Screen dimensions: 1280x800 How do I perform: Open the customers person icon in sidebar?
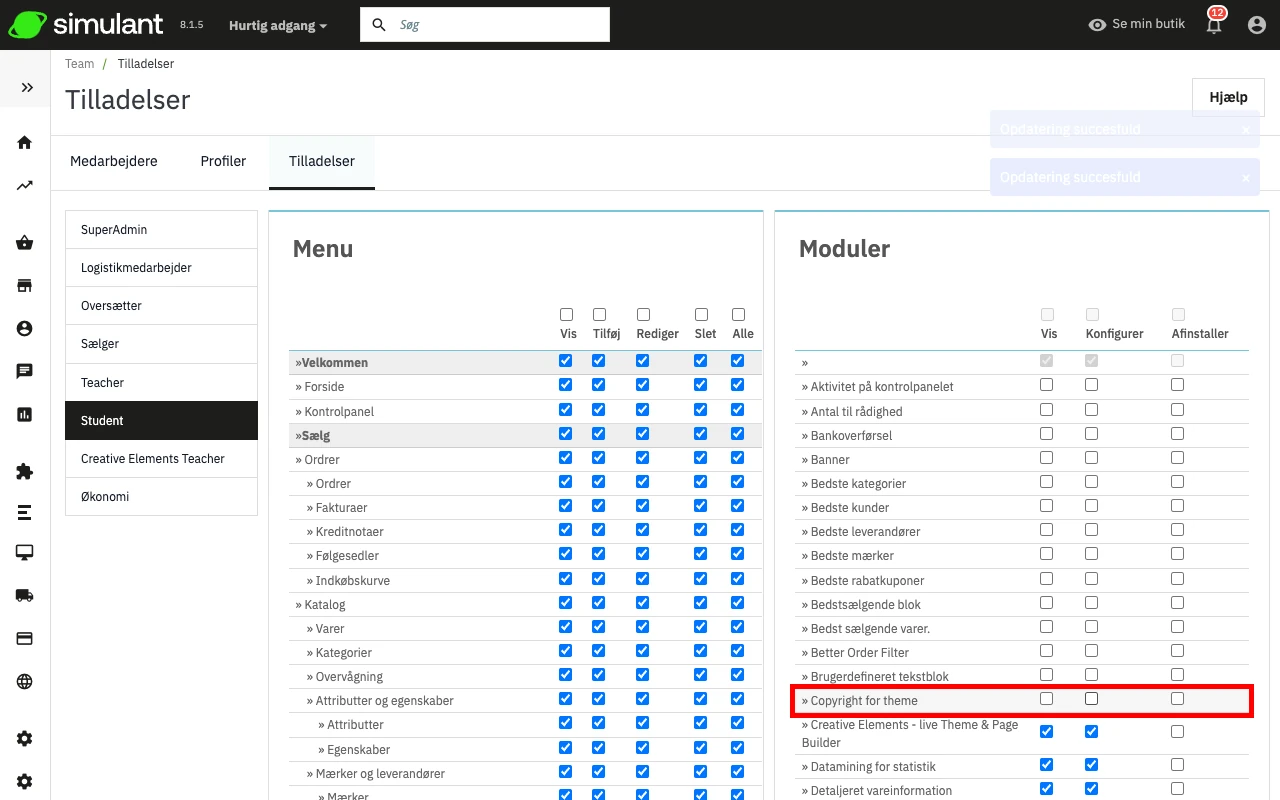coord(25,329)
